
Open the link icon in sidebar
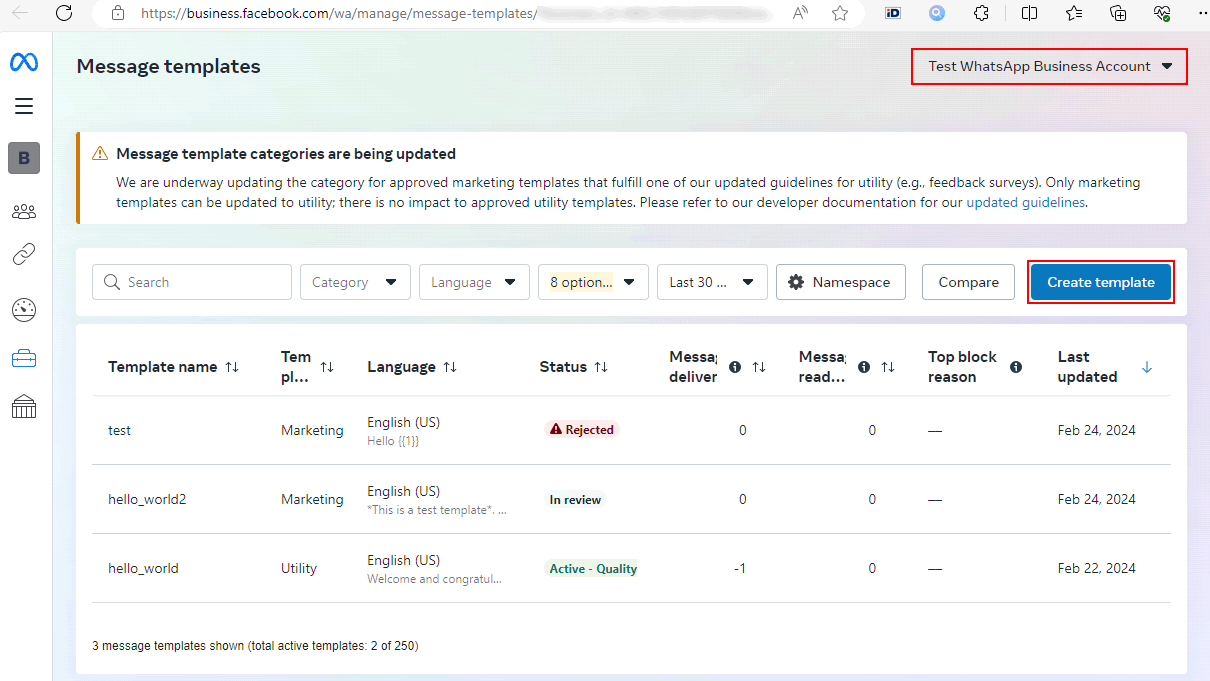(24, 255)
